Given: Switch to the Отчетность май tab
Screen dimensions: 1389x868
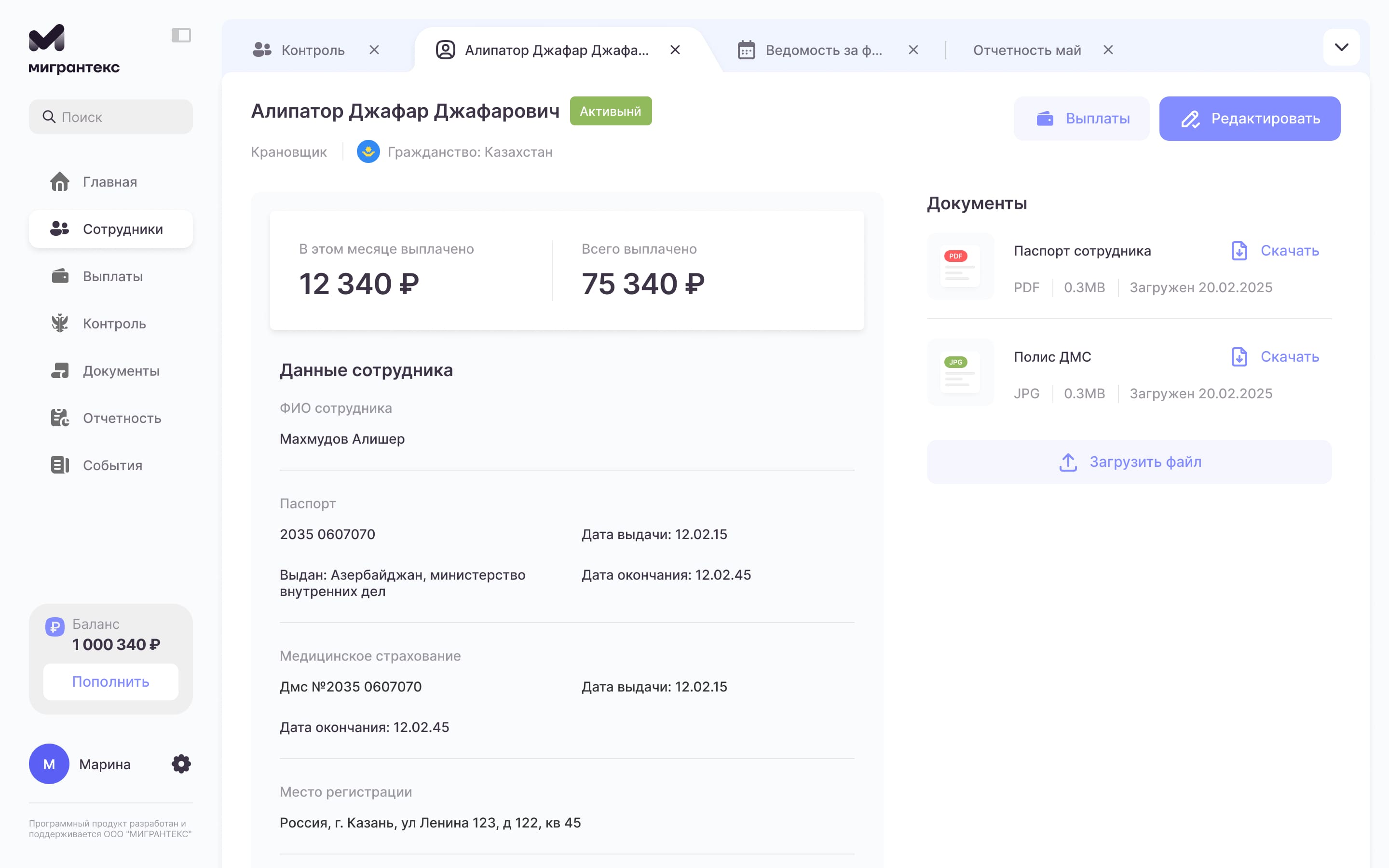Looking at the screenshot, I should point(1026,51).
